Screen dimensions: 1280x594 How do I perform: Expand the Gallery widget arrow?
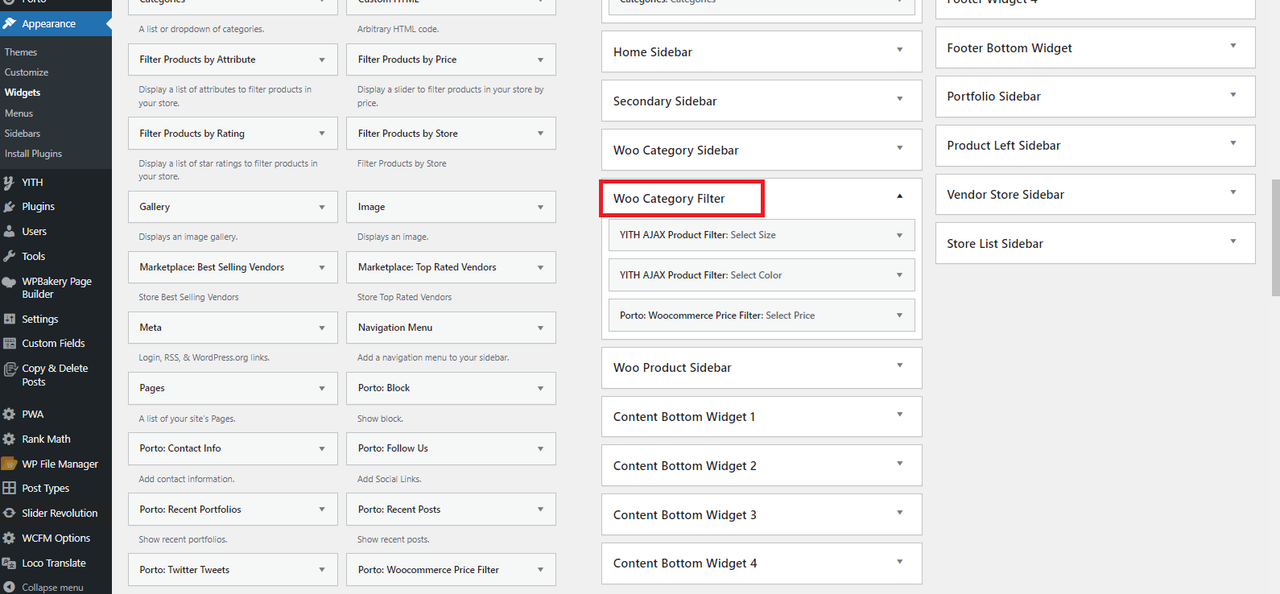(x=322, y=207)
